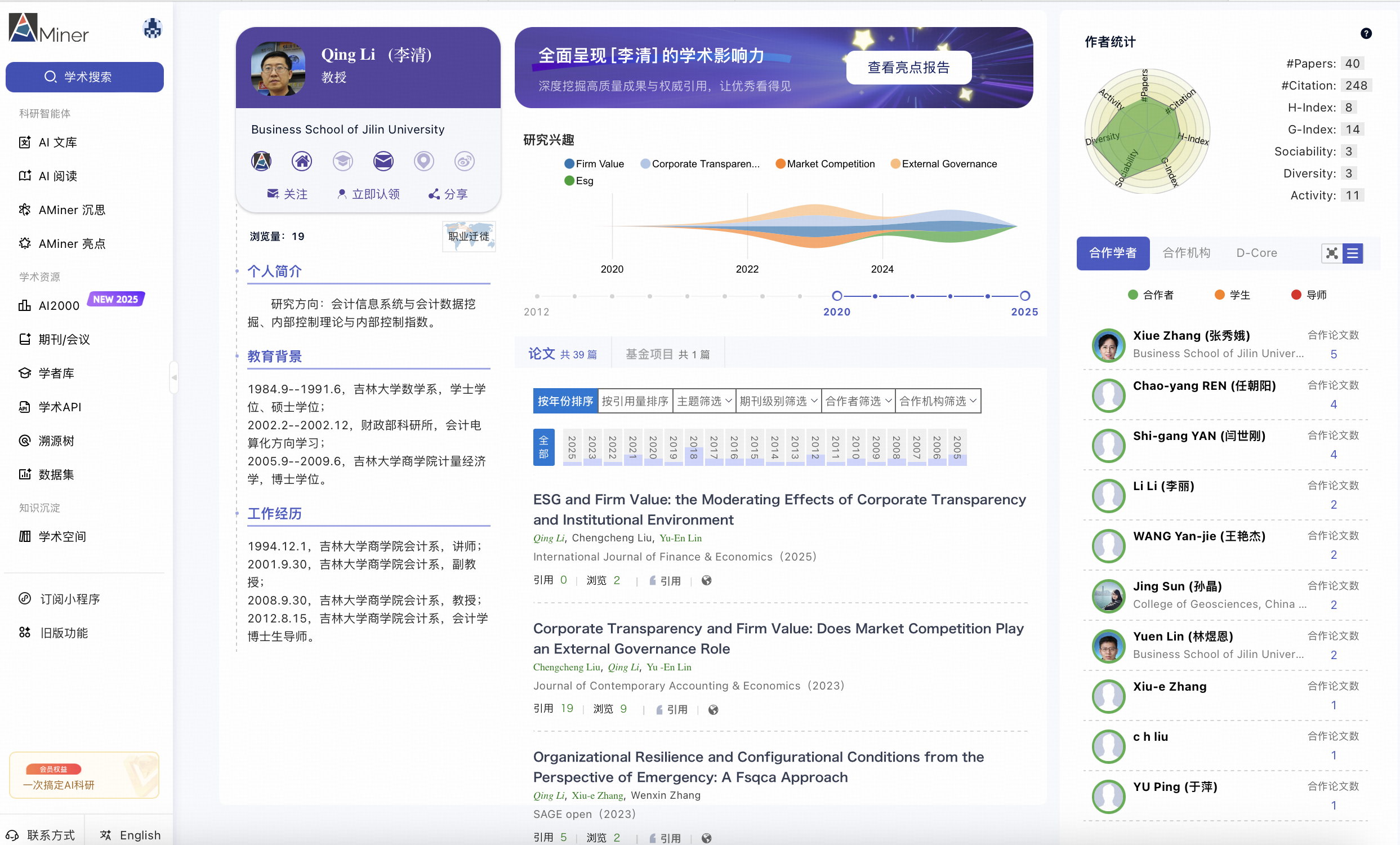Collapse the left sidebar with arrow handle
This screenshot has width=1400, height=845.
tap(174, 377)
